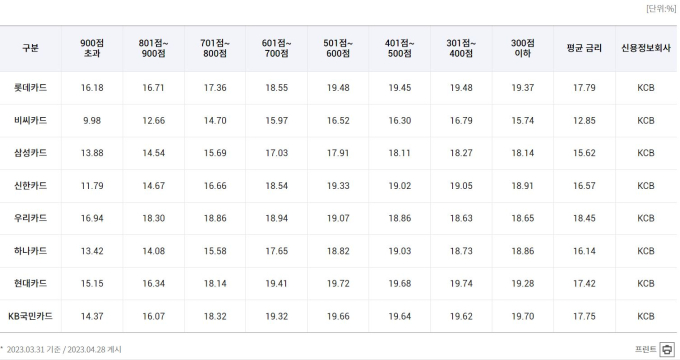This screenshot has height=360, width=680.
Task: Click the 801점~900점 column header
Action: [x=154, y=48]
